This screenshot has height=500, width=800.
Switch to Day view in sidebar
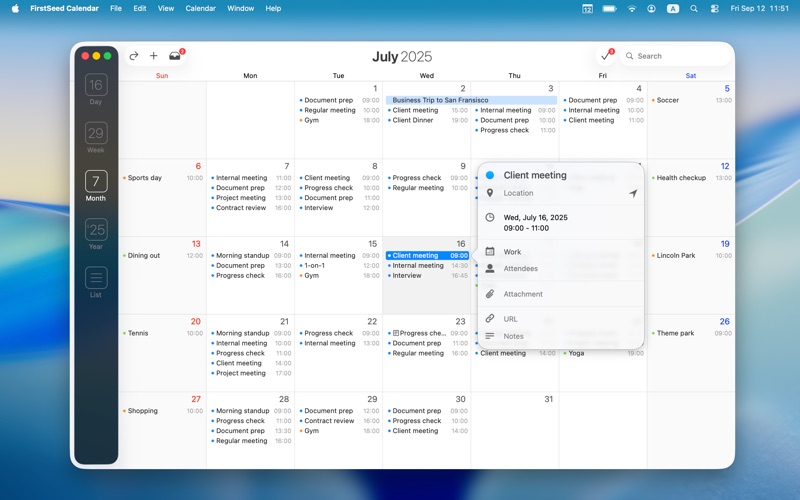tap(96, 89)
